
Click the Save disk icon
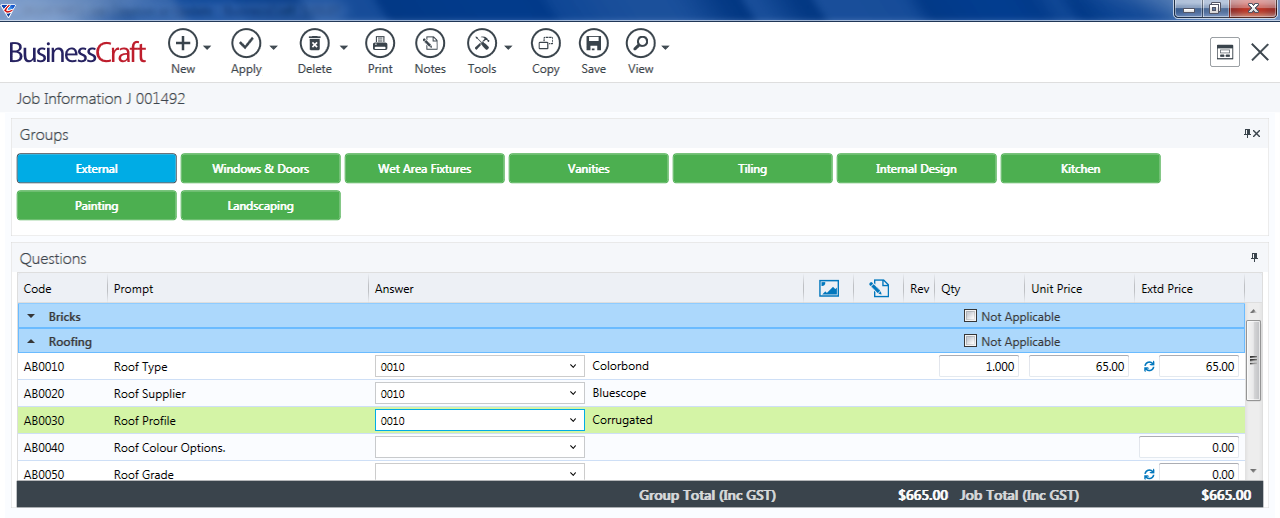tap(593, 44)
